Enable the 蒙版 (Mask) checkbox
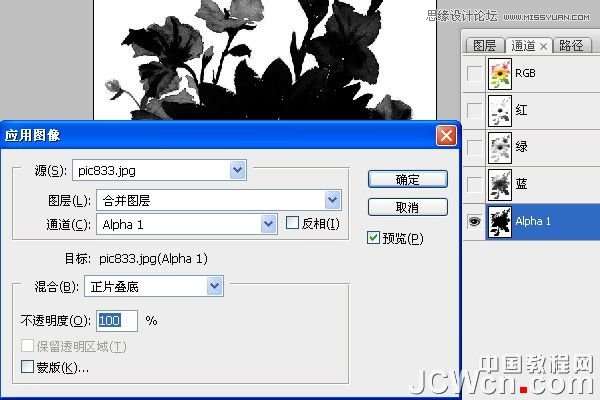The width and height of the screenshot is (600, 400). [x=27, y=366]
